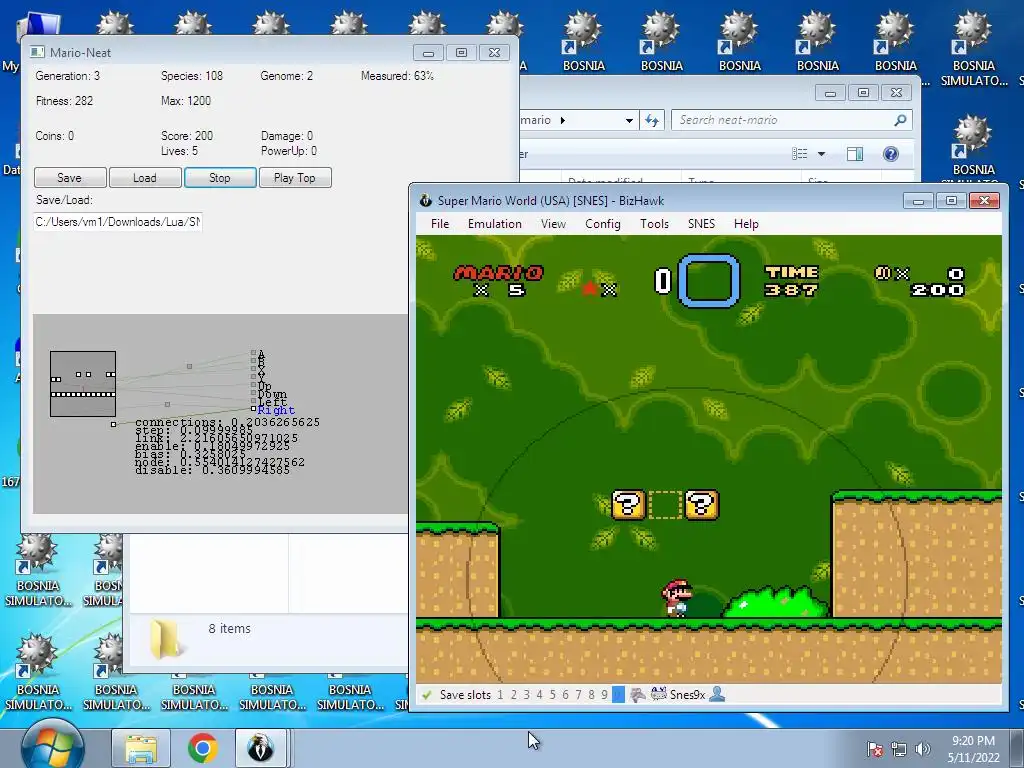The height and width of the screenshot is (768, 1024).
Task: Select save slot 5 in BizHawk
Action: tap(552, 695)
